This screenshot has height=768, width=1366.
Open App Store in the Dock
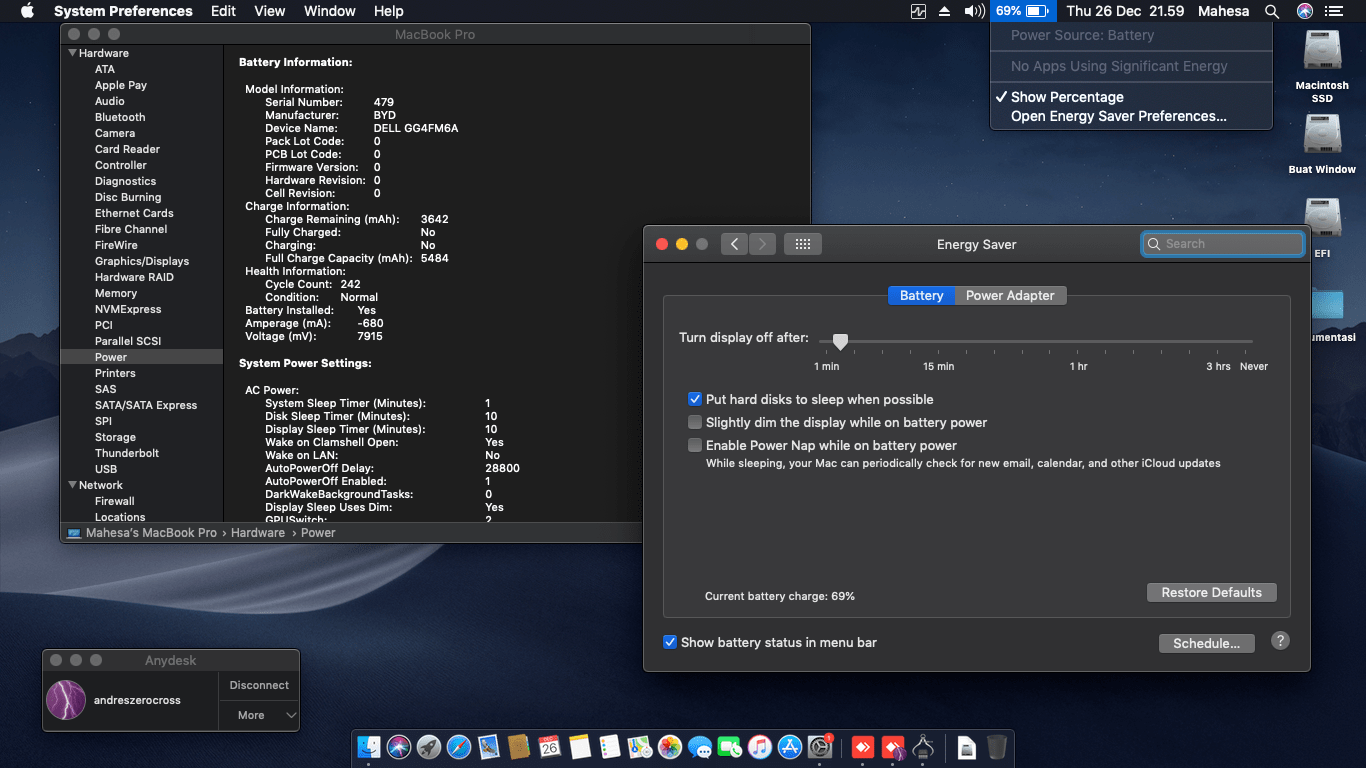click(790, 747)
